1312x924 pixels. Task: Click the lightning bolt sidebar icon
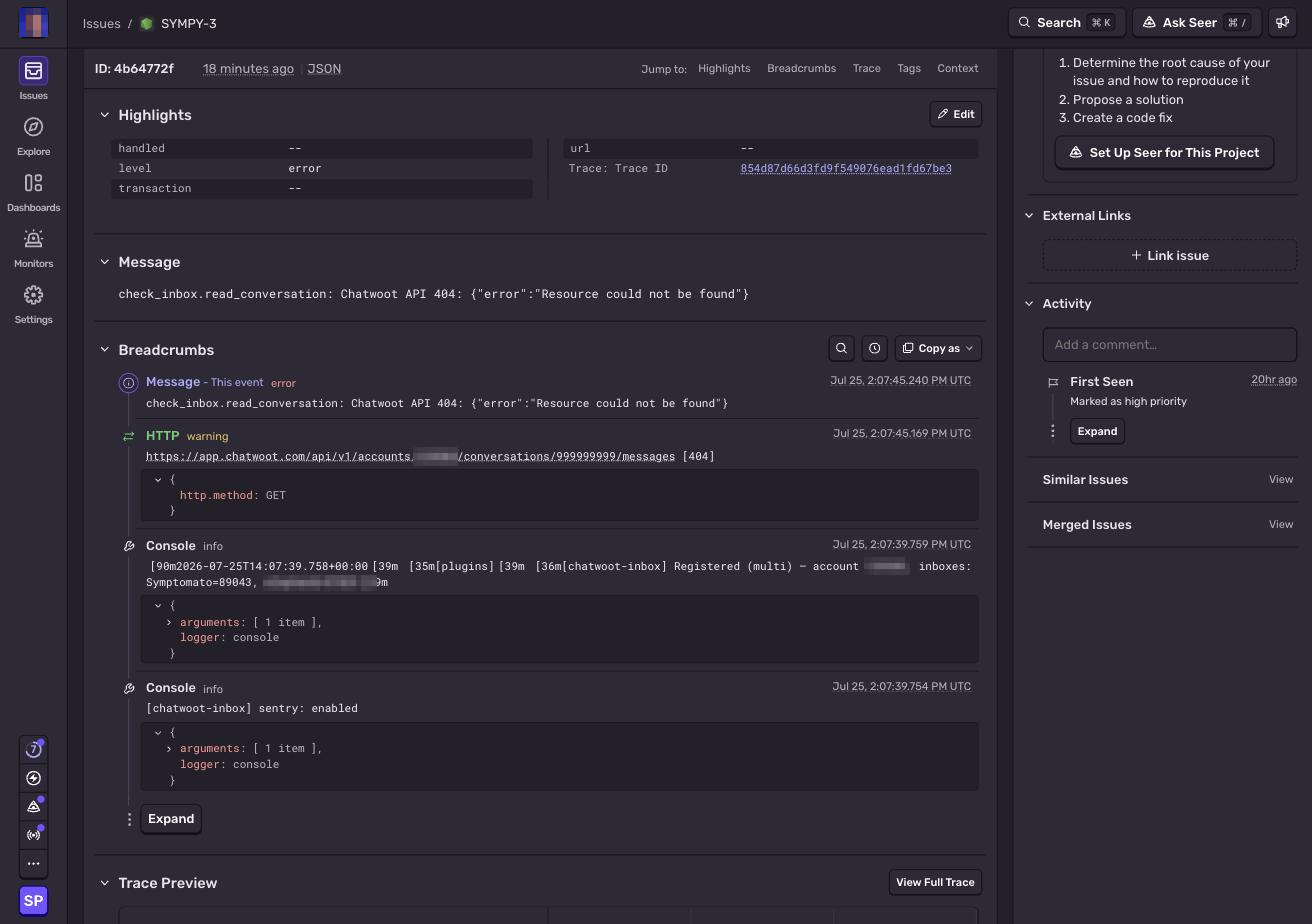click(x=33, y=778)
